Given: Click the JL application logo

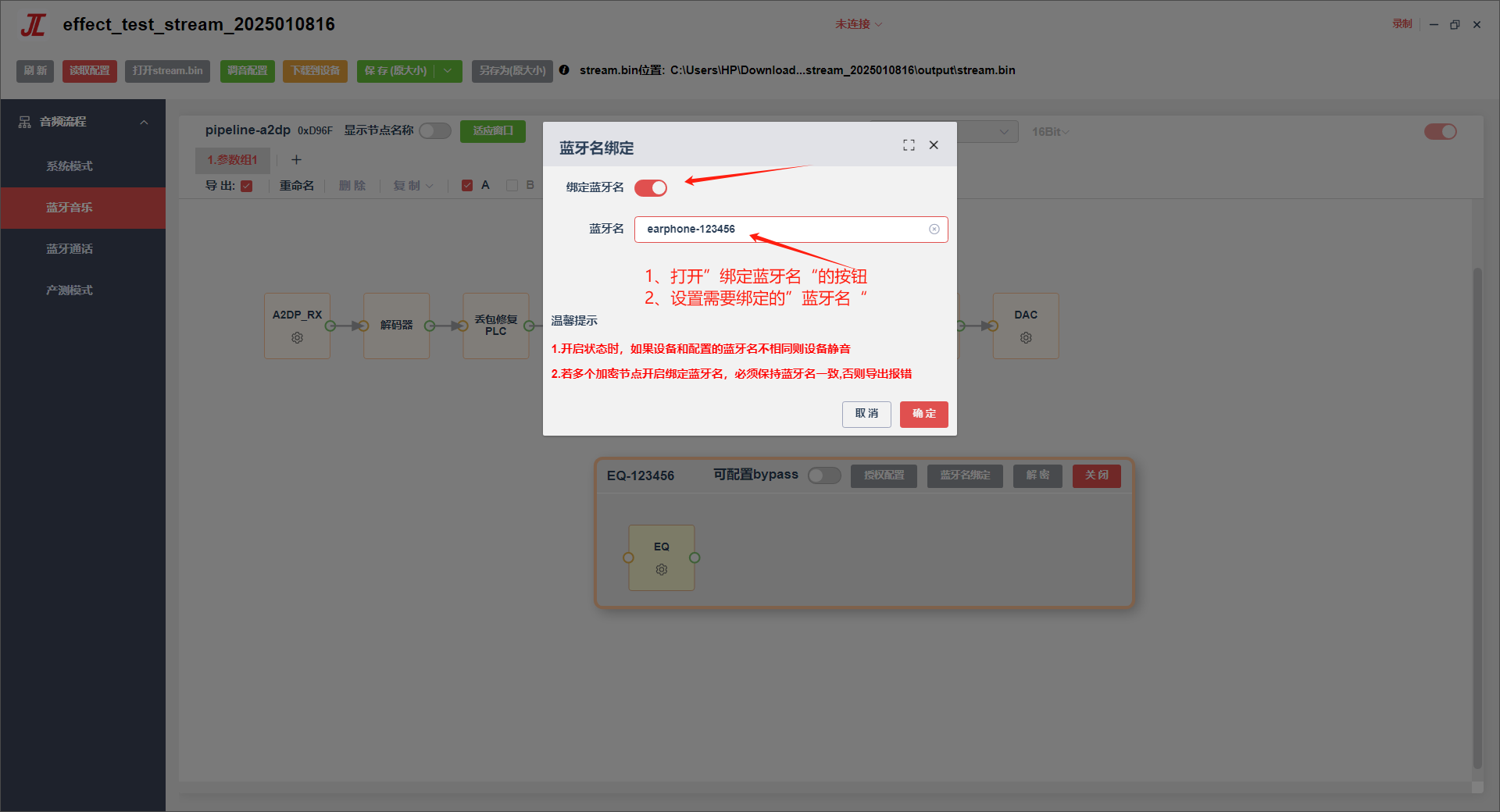Looking at the screenshot, I should [33, 25].
